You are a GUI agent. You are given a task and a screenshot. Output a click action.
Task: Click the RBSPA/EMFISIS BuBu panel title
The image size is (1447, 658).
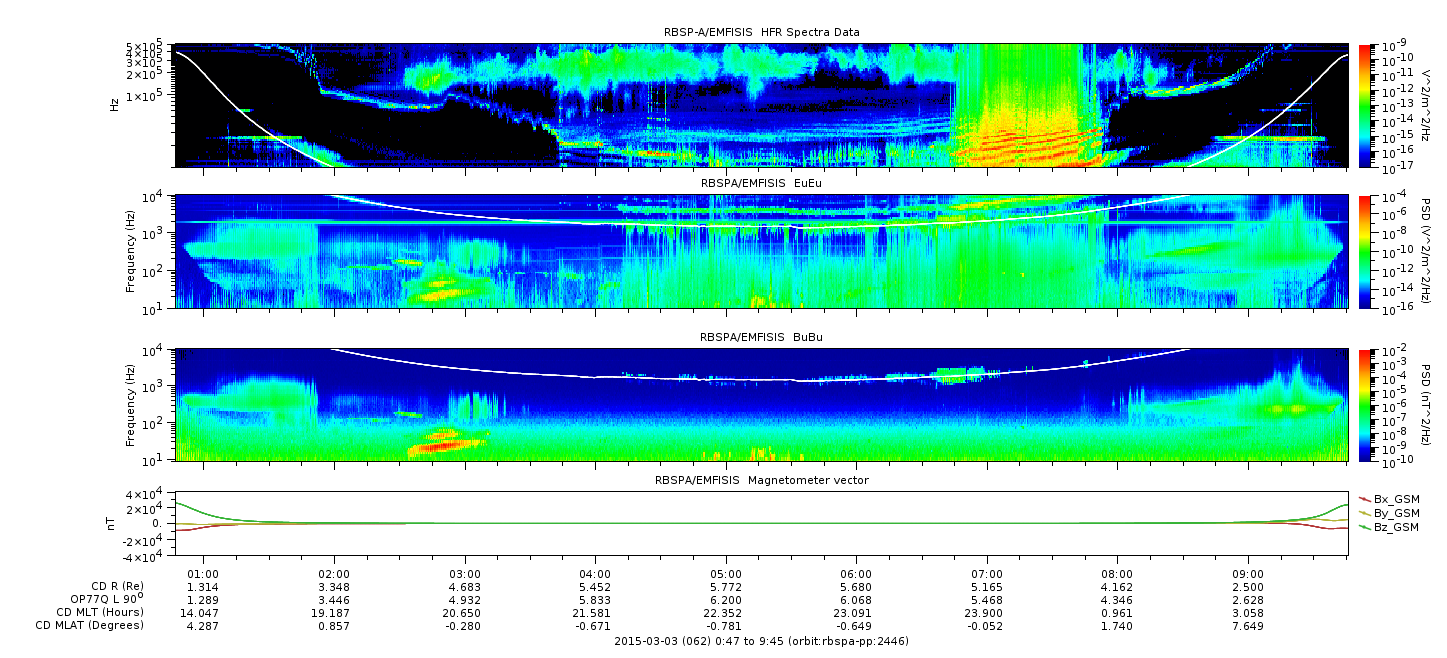point(761,338)
